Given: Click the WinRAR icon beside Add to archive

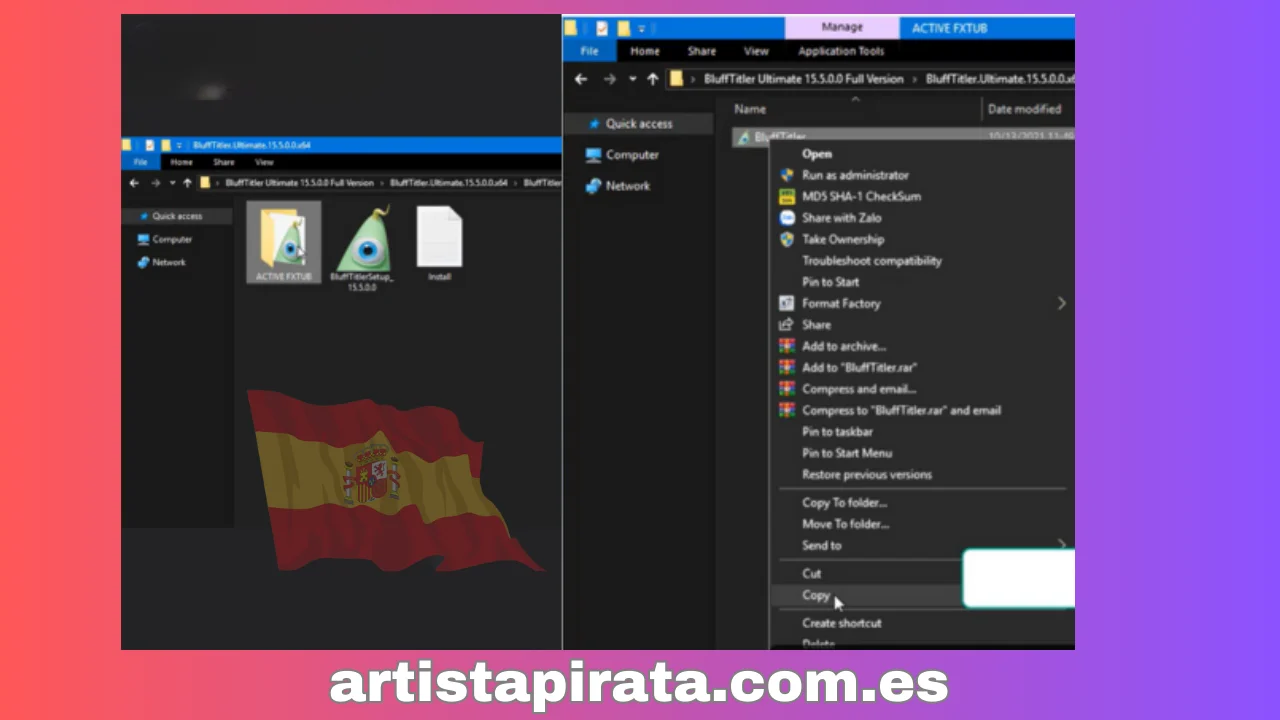Looking at the screenshot, I should coord(787,346).
